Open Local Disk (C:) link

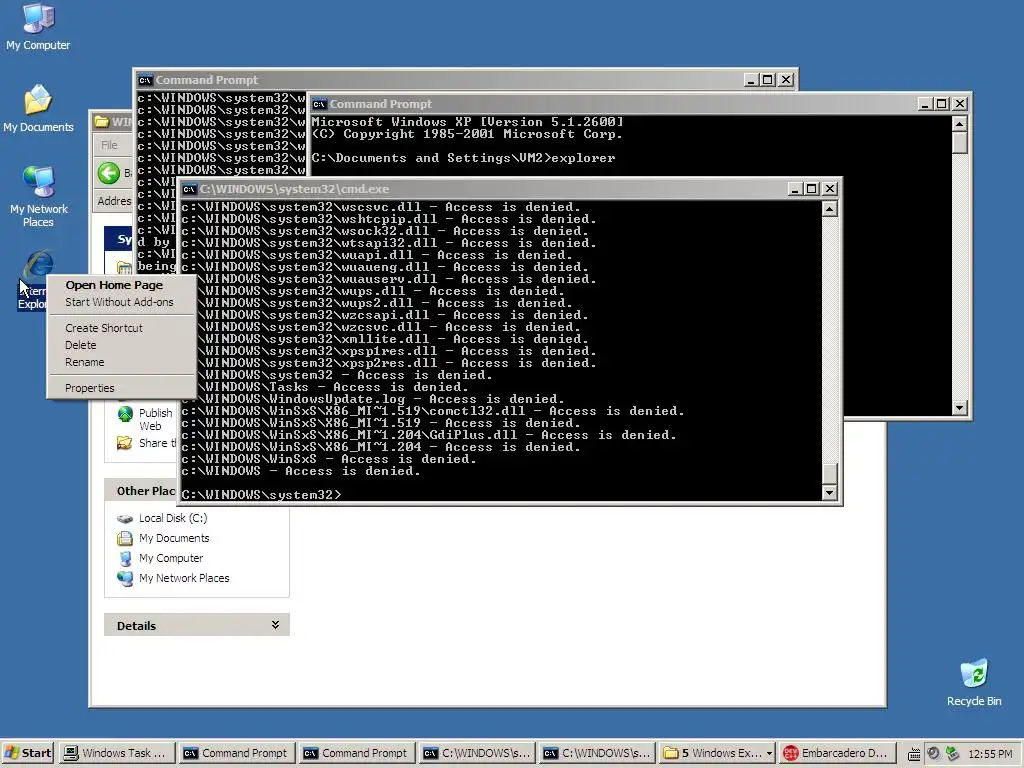pyautogui.click(x=173, y=518)
